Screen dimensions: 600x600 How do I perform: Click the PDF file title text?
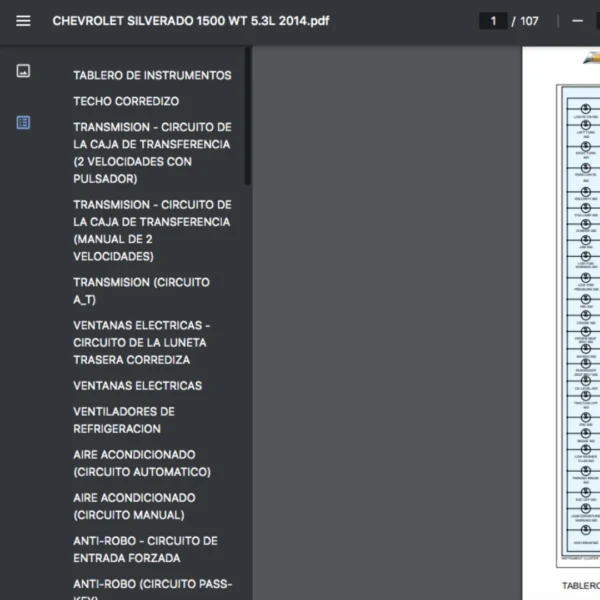tap(191, 21)
